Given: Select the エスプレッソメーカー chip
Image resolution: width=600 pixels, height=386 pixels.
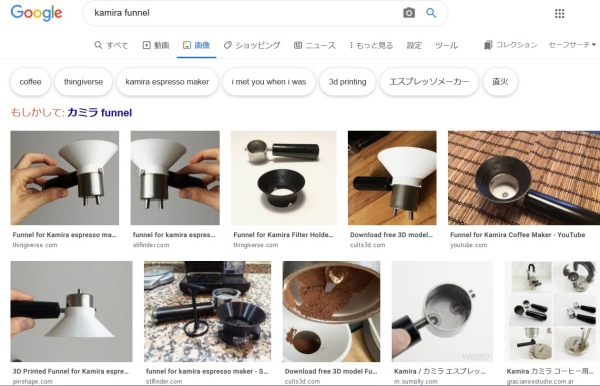Looking at the screenshot, I should [429, 81].
